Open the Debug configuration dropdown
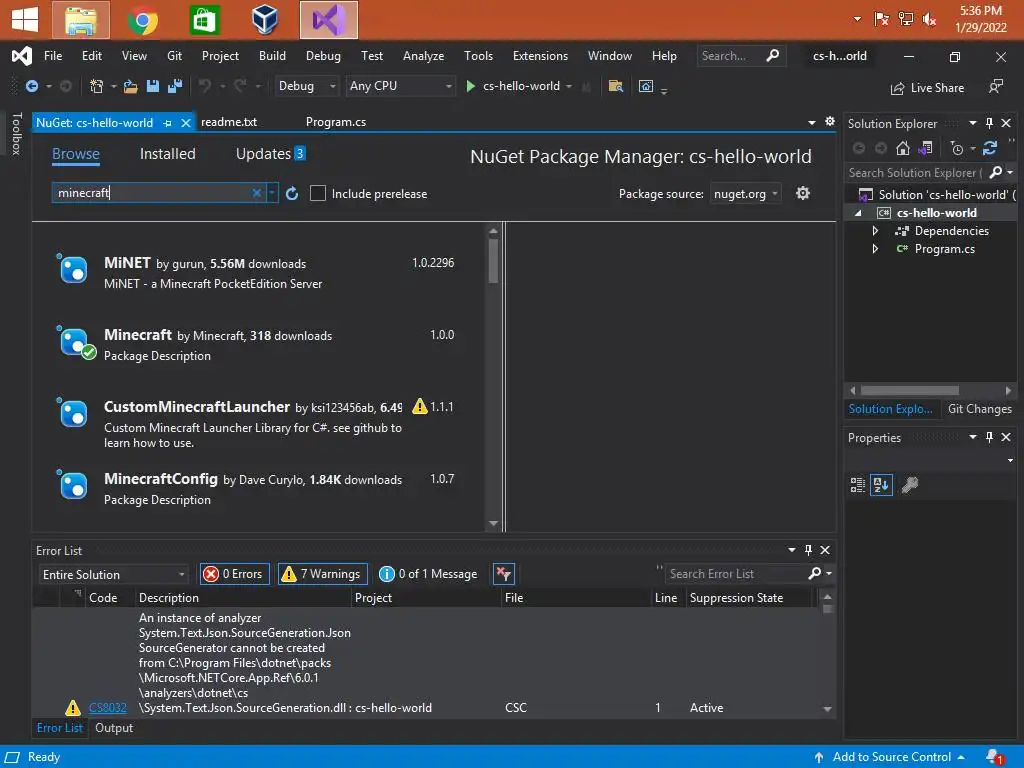This screenshot has height=768, width=1024. click(x=306, y=86)
